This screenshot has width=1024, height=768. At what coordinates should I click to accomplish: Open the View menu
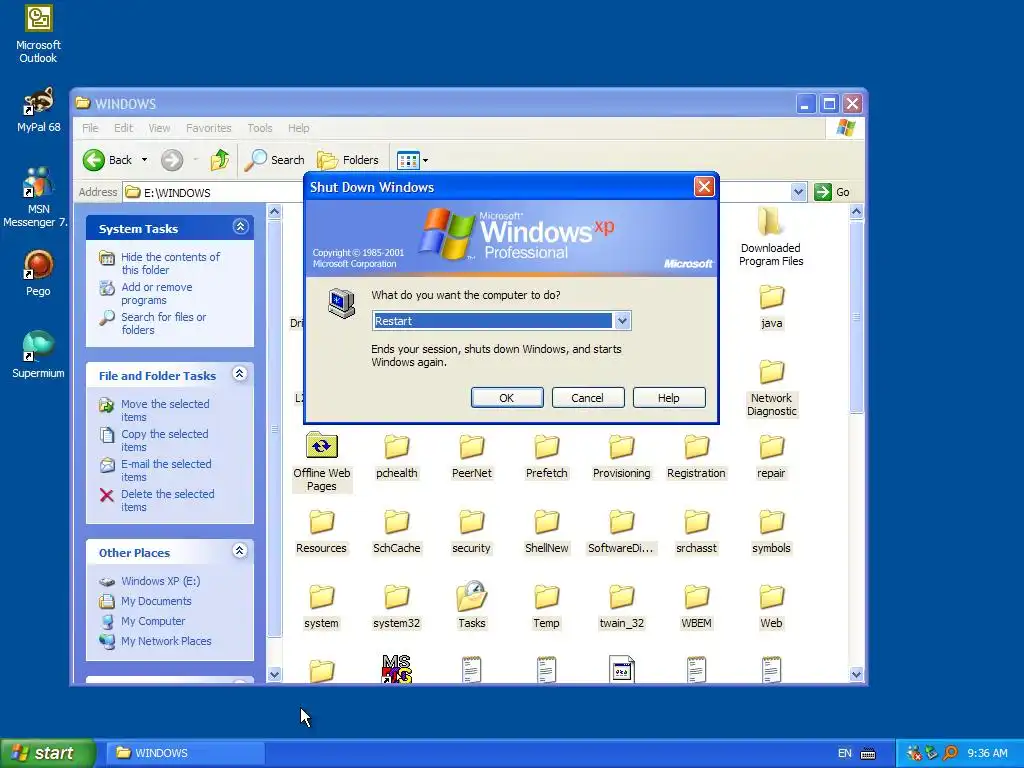tap(159, 128)
